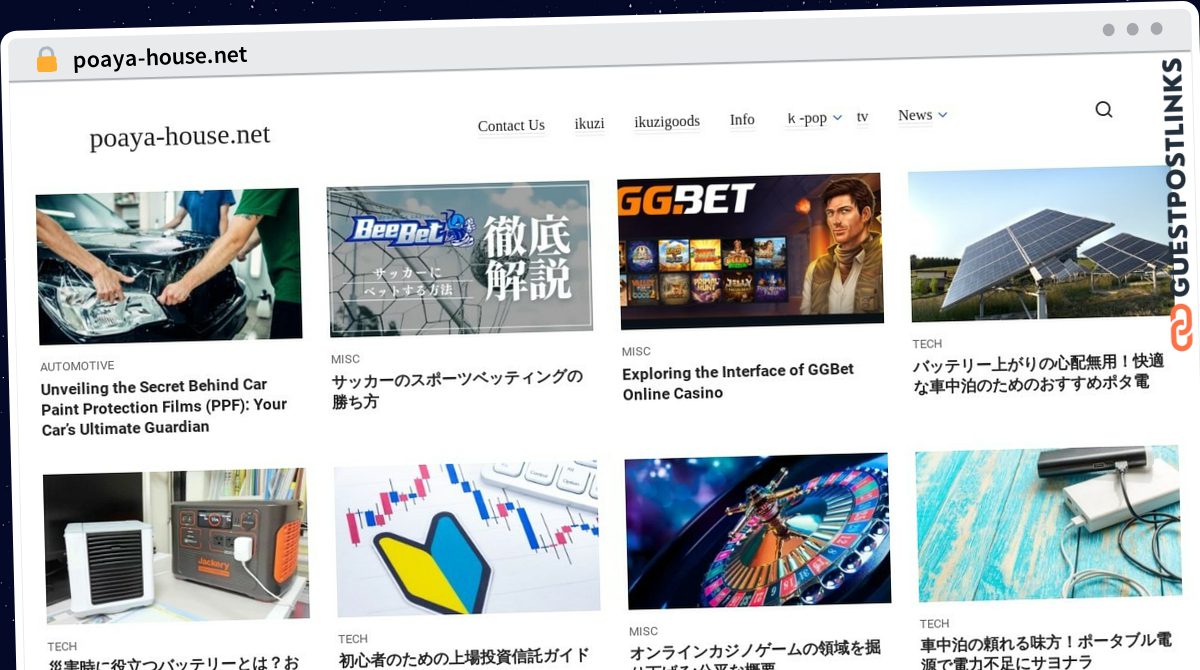The width and height of the screenshot is (1200, 670).
Task: Open the News menu item
Action: point(915,115)
